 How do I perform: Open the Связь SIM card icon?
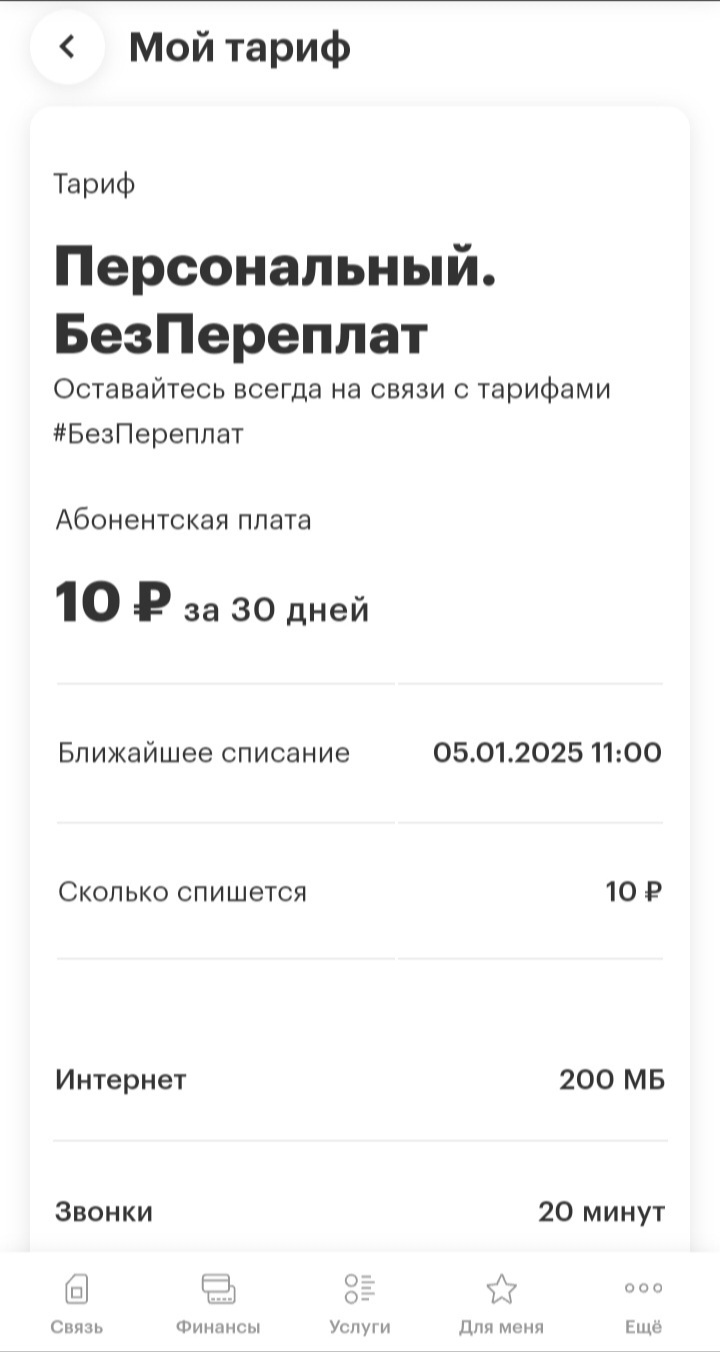[x=76, y=1289]
